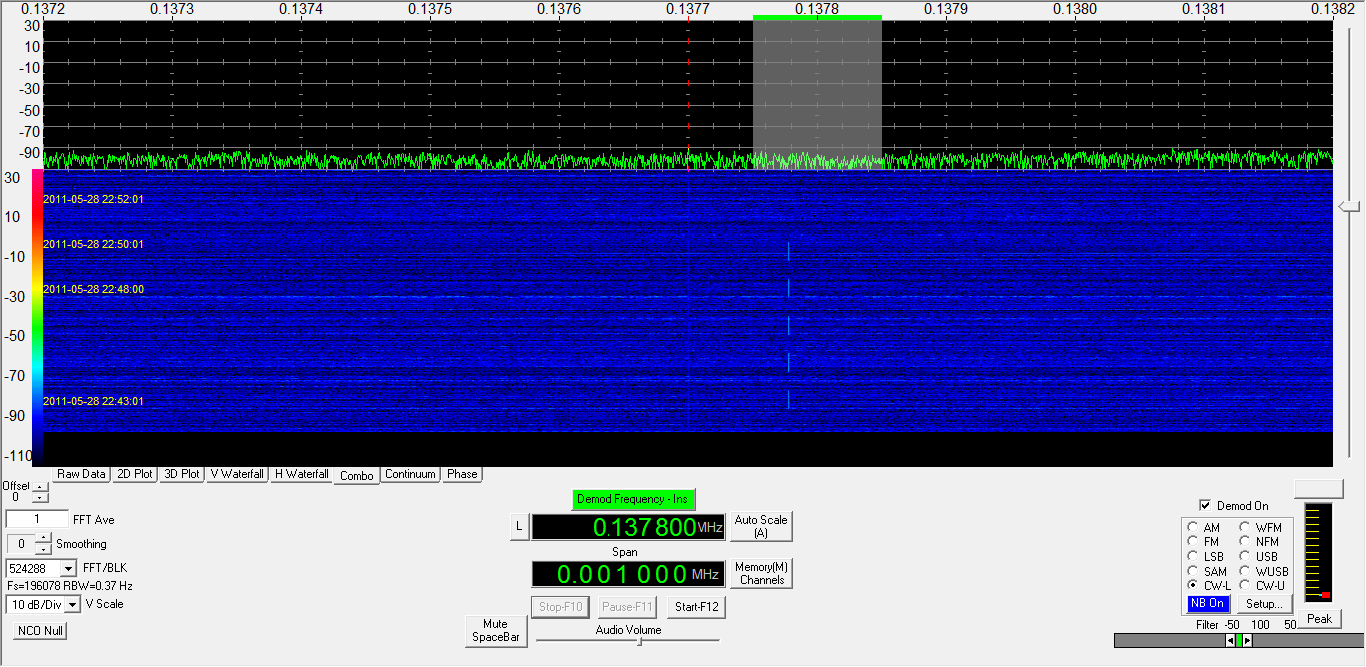The image size is (1366, 667).
Task: Click the 0.1375 frequency axis label
Action: [x=431, y=8]
